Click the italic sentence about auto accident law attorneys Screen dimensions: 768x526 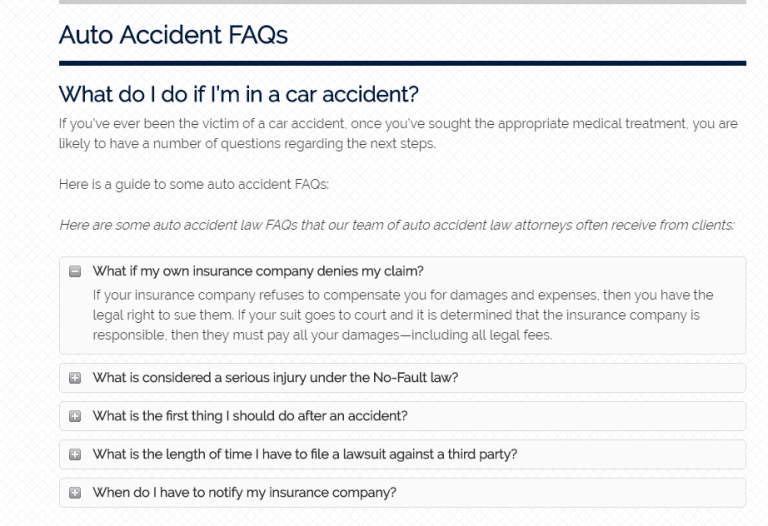(x=397, y=226)
